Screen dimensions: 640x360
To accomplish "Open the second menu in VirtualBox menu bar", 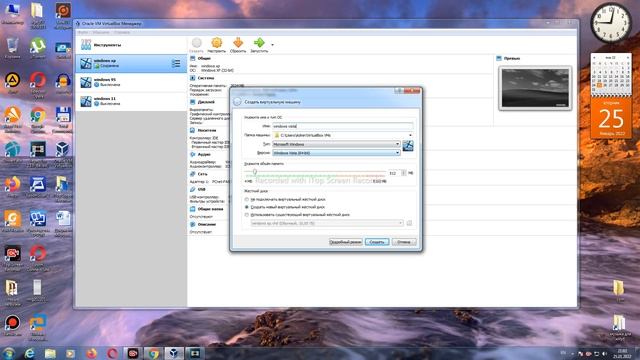I will pyautogui.click(x=101, y=32).
